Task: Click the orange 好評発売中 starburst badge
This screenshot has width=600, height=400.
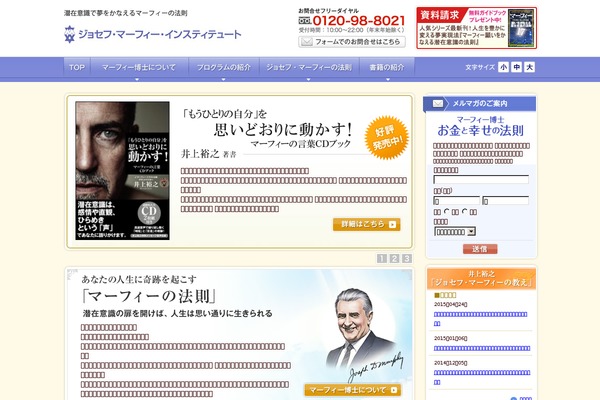Action: click(386, 137)
